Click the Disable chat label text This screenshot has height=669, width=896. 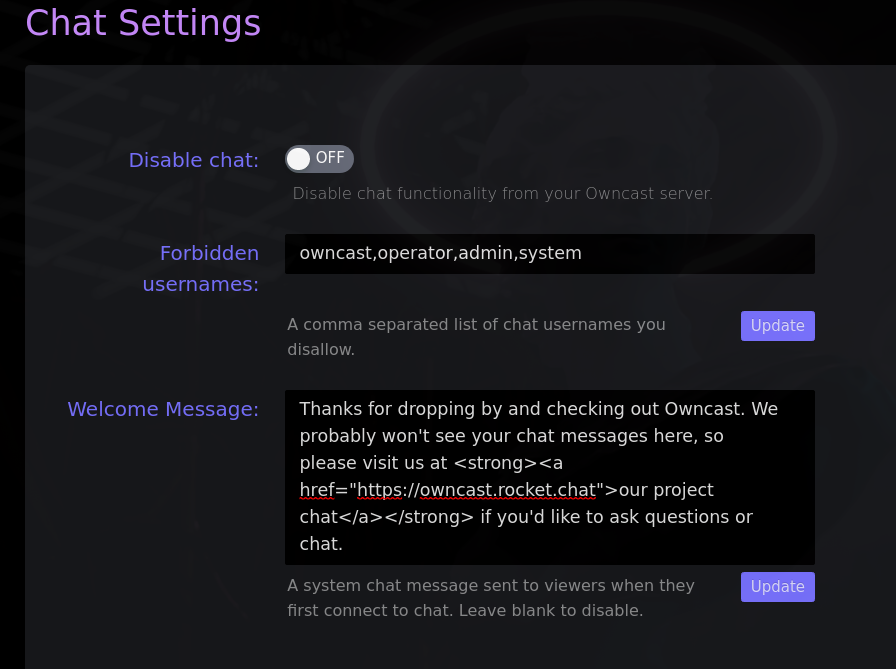[193, 160]
